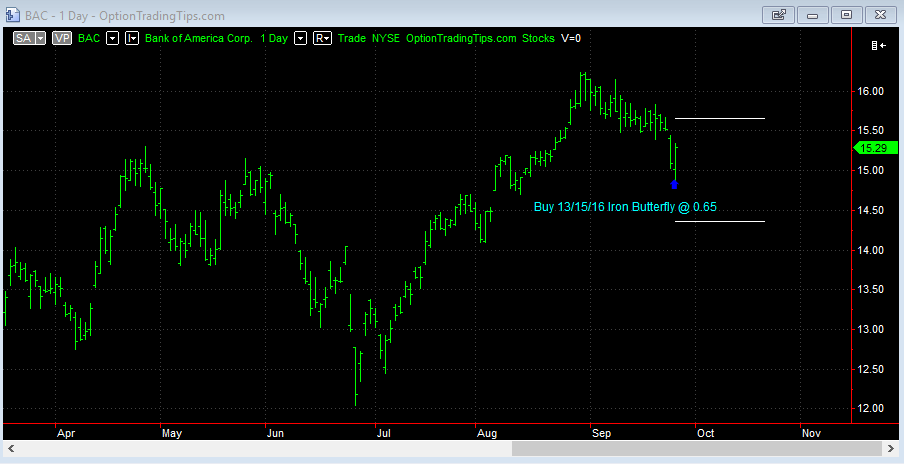Screen dimensions: 904x464
Task: Maximize the chart window
Action: [846, 15]
